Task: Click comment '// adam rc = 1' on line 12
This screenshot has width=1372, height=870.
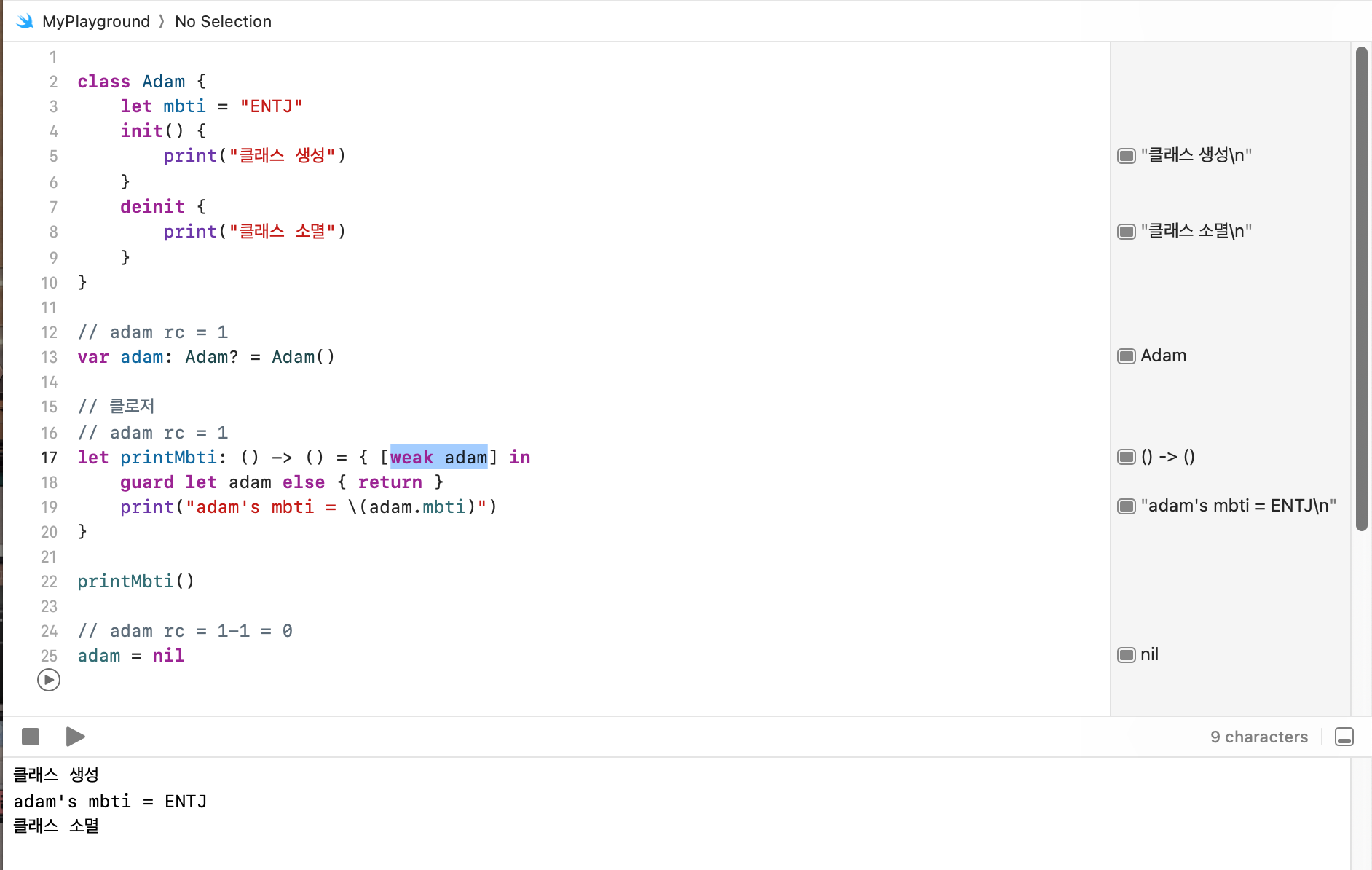Action: (x=153, y=332)
